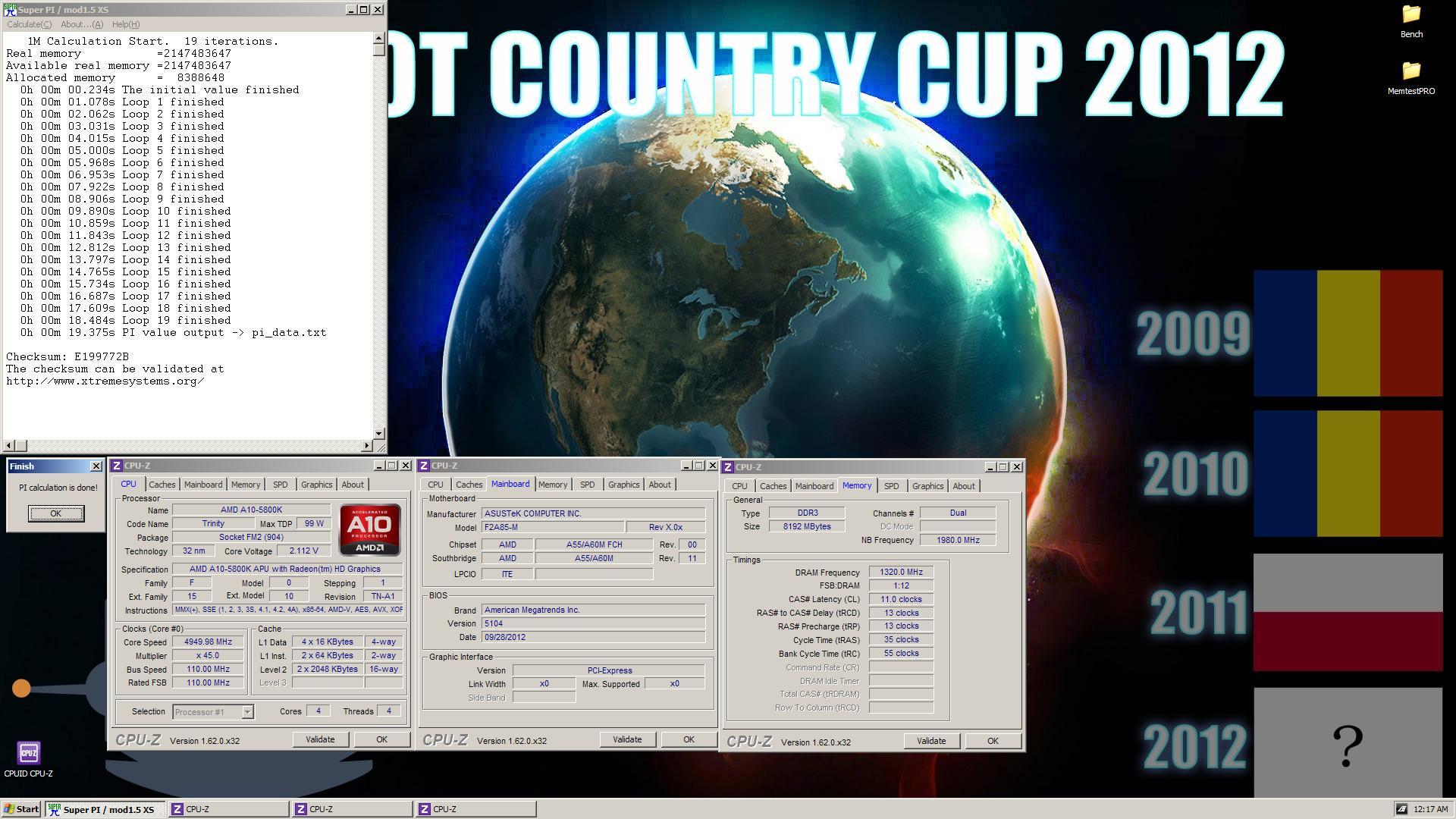Click the motherboard Model value F2A85-M
Image resolution: width=1456 pixels, height=819 pixels.
pyautogui.click(x=553, y=527)
